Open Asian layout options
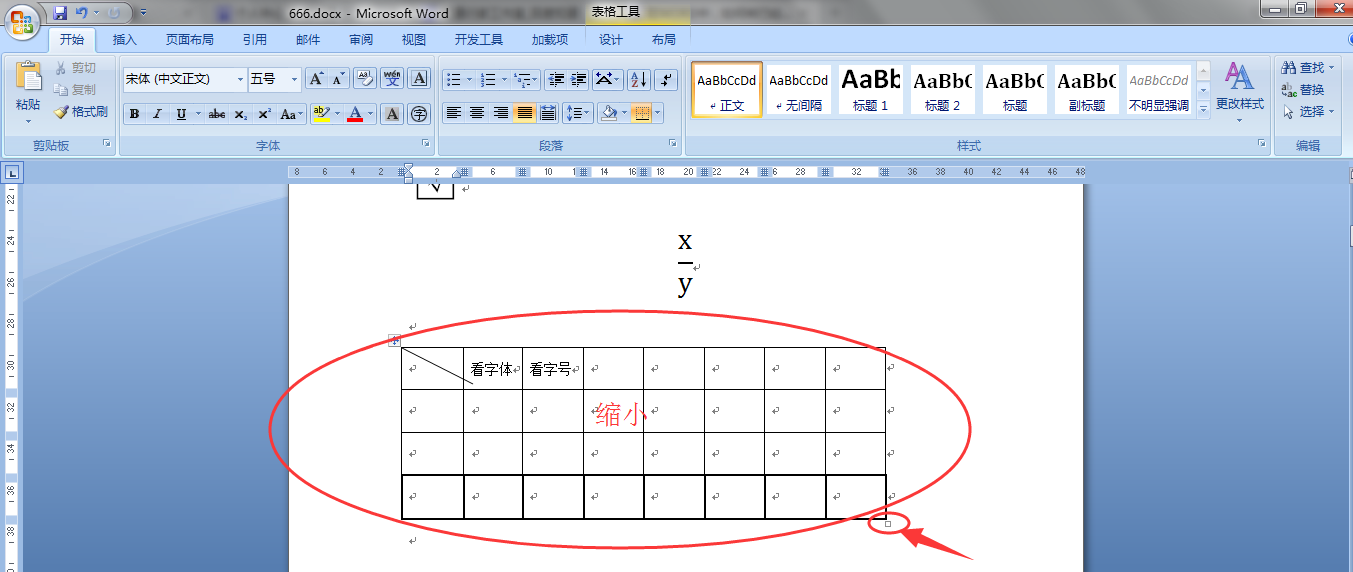The image size is (1353, 572). tap(607, 79)
